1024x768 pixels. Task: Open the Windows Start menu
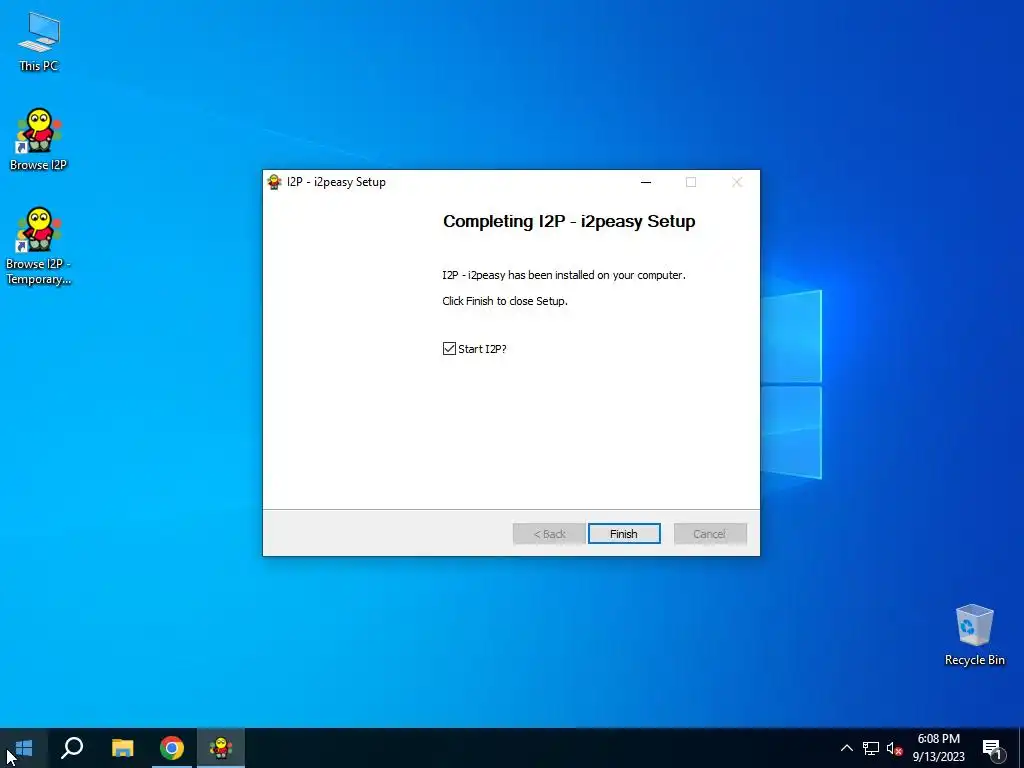24,748
